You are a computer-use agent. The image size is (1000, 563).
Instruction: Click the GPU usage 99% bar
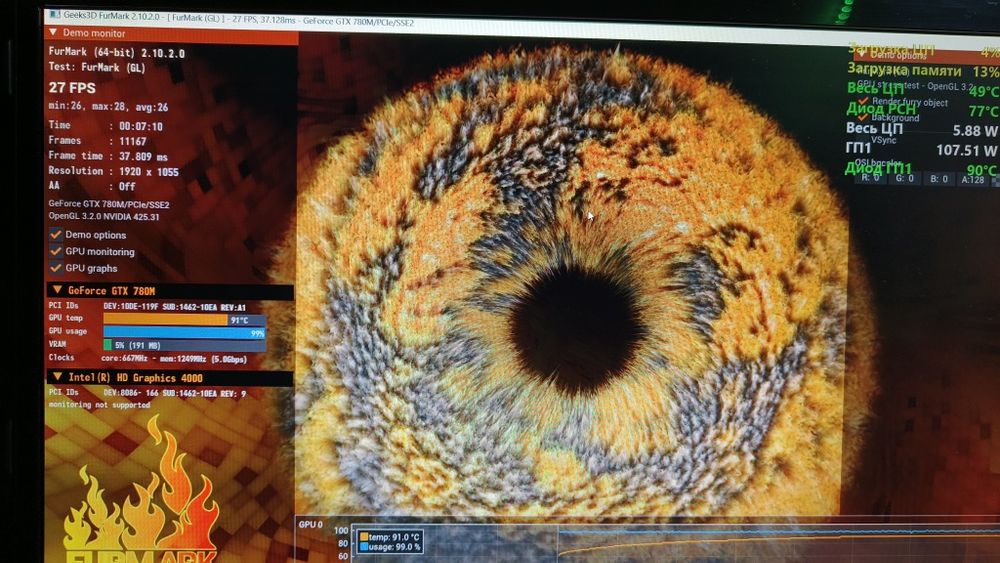click(x=184, y=332)
